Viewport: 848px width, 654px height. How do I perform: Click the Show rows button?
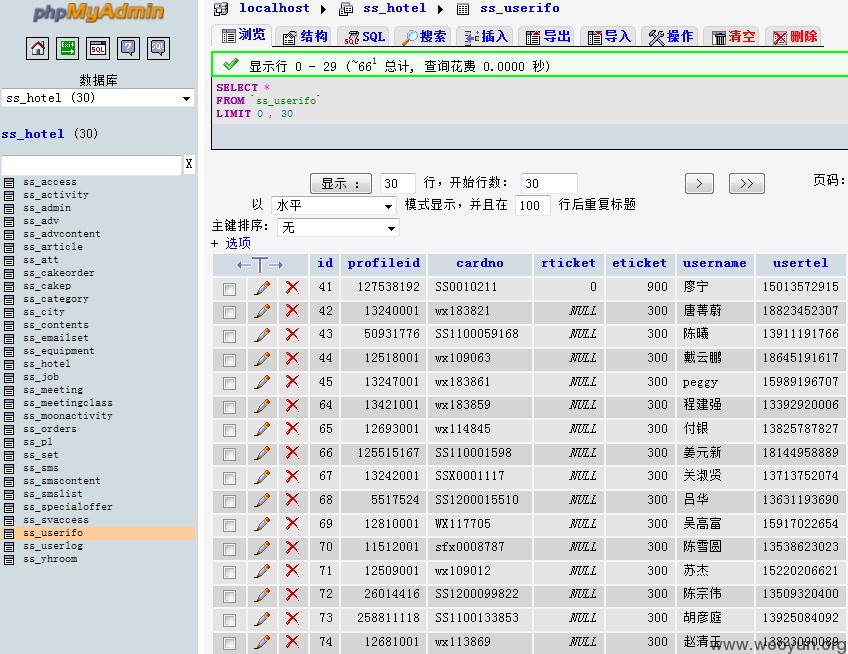tap(341, 183)
